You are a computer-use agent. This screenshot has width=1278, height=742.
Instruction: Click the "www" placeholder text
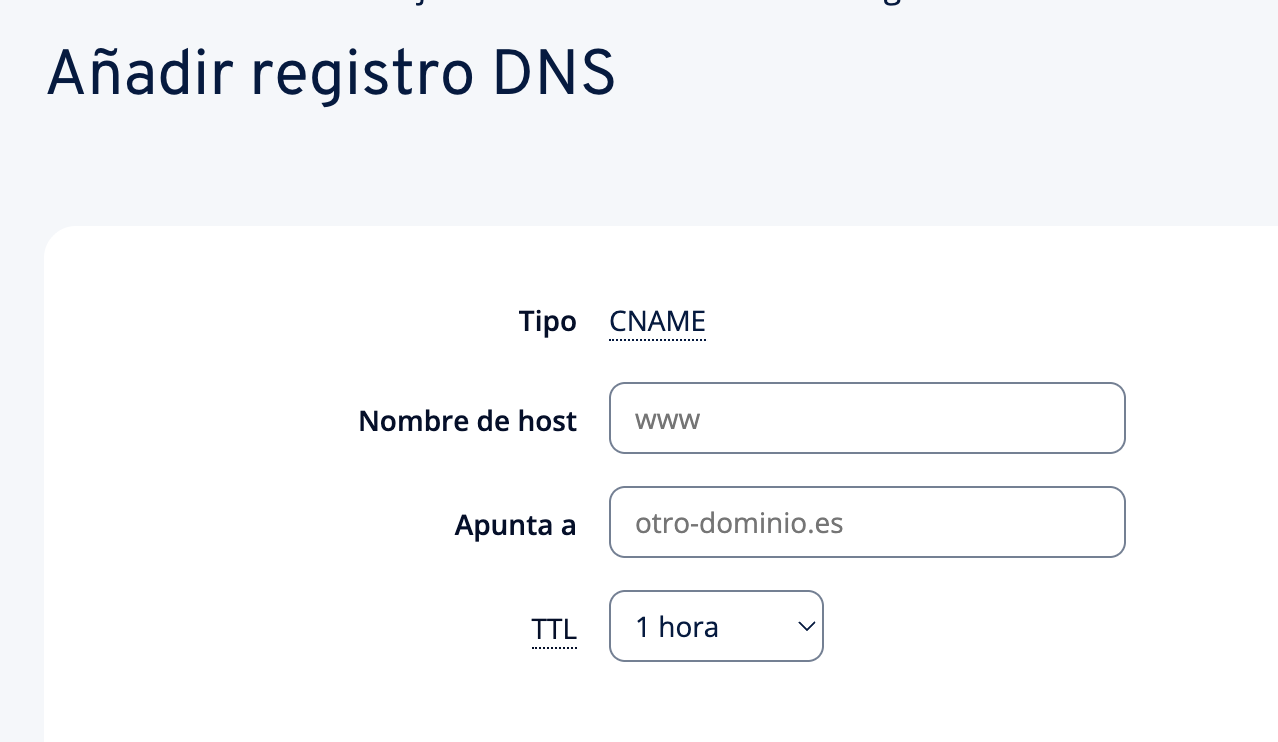coord(667,419)
